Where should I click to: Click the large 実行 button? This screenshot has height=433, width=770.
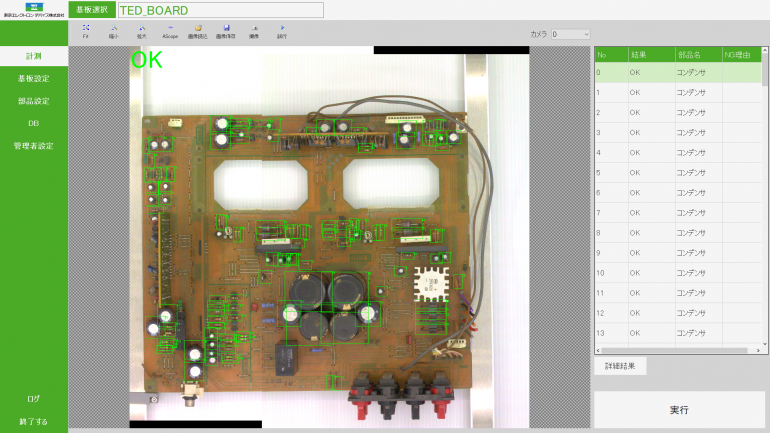point(679,409)
